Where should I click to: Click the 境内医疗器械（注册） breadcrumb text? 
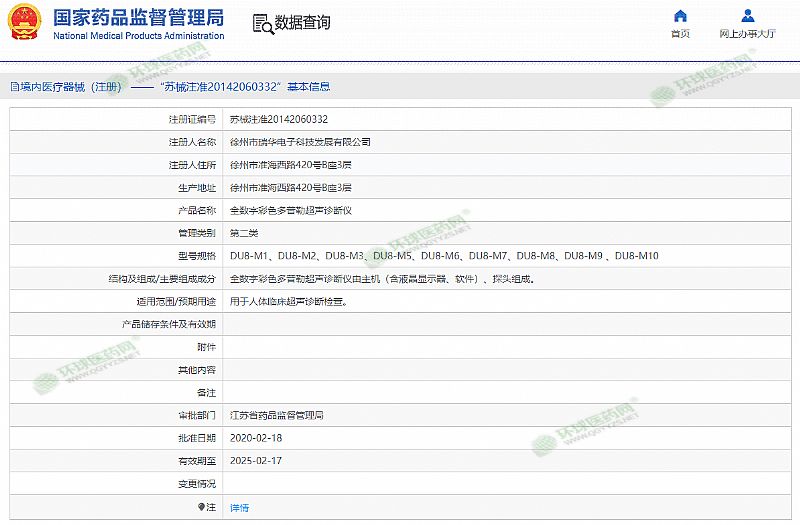pos(65,87)
